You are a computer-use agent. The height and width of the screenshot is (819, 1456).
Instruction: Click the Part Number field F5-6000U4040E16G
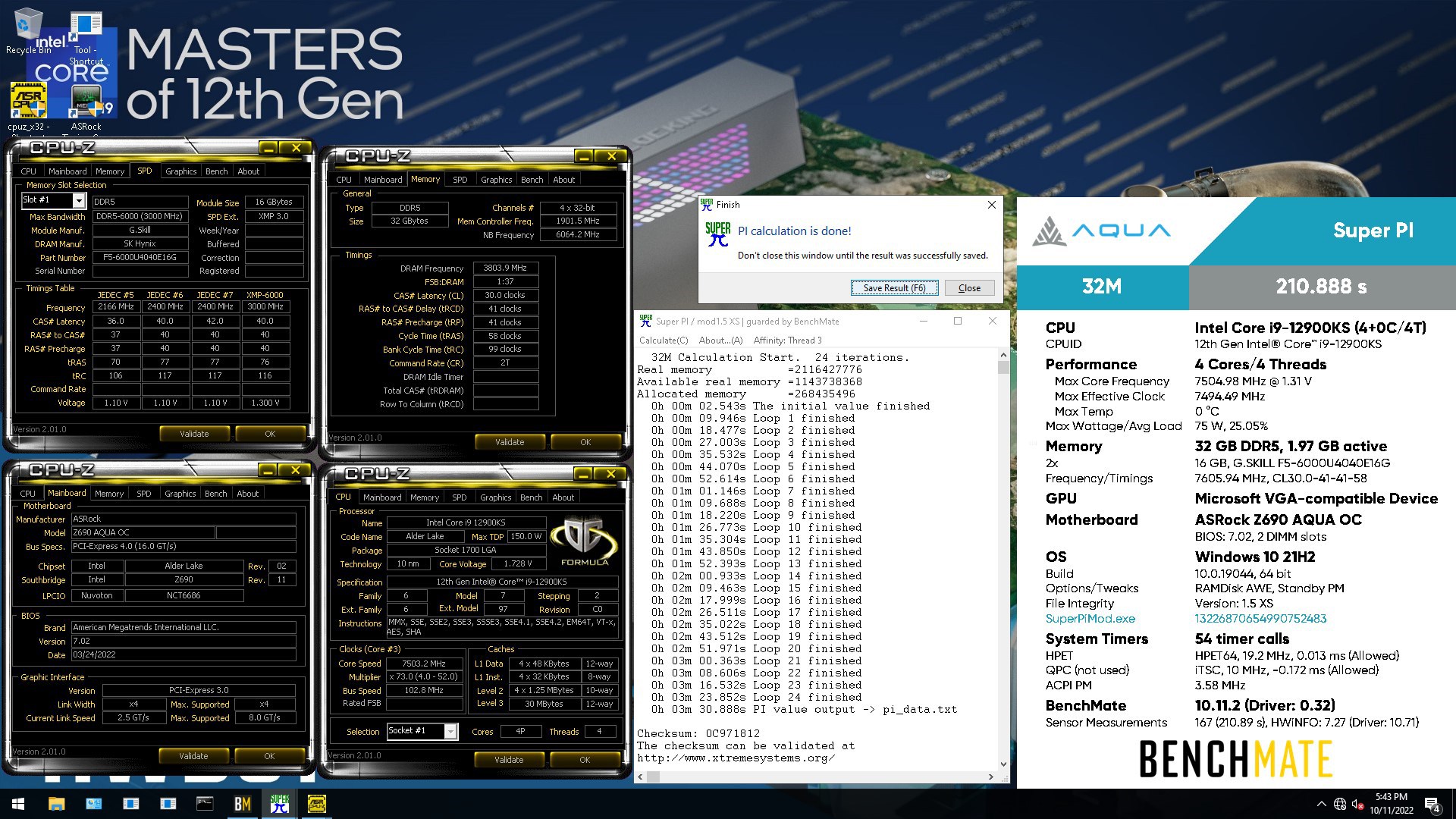140,258
